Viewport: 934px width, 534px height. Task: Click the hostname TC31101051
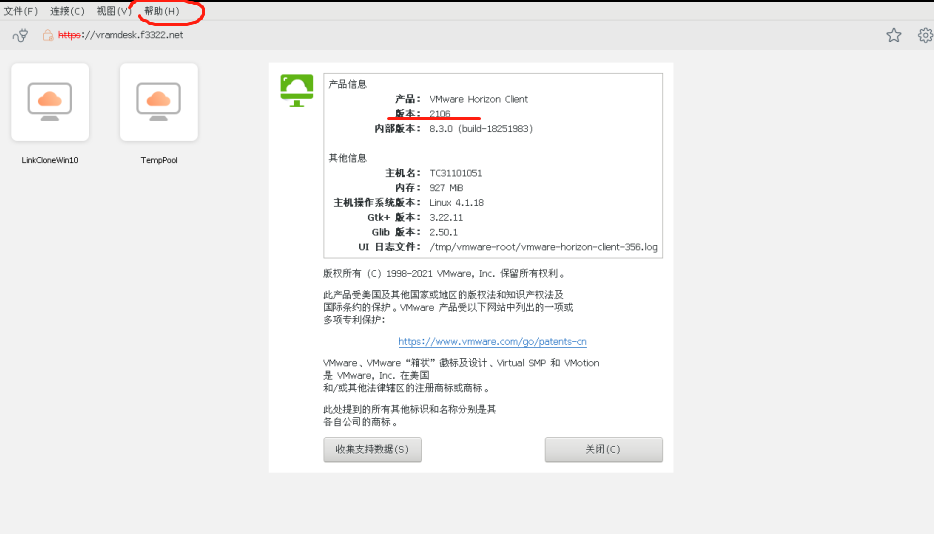click(x=456, y=173)
